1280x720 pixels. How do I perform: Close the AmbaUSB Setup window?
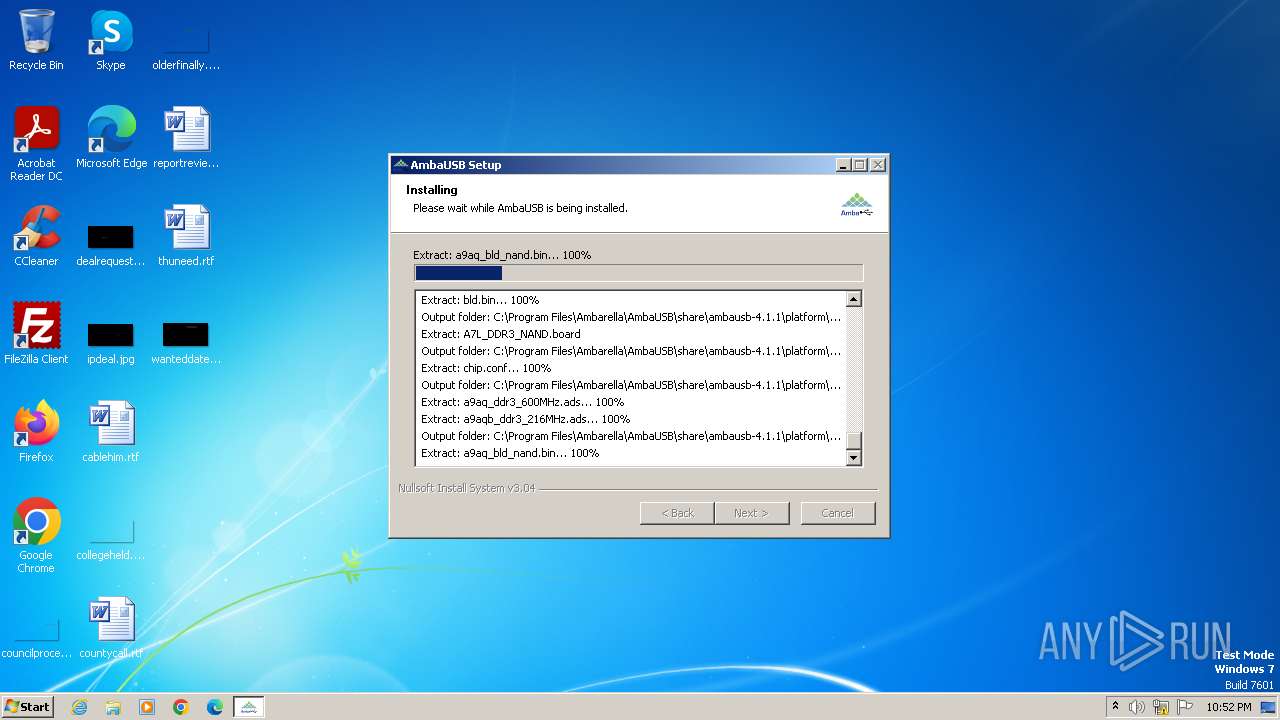click(x=877, y=165)
